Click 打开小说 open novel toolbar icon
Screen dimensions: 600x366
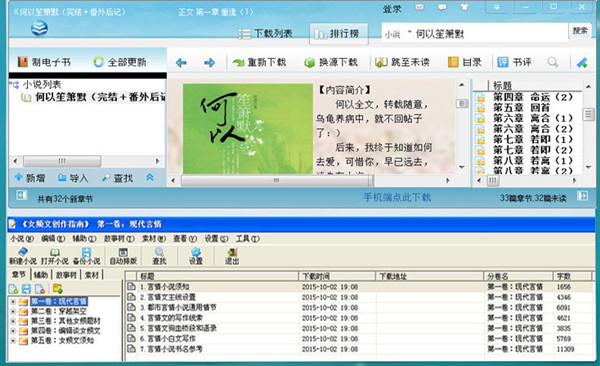54,256
